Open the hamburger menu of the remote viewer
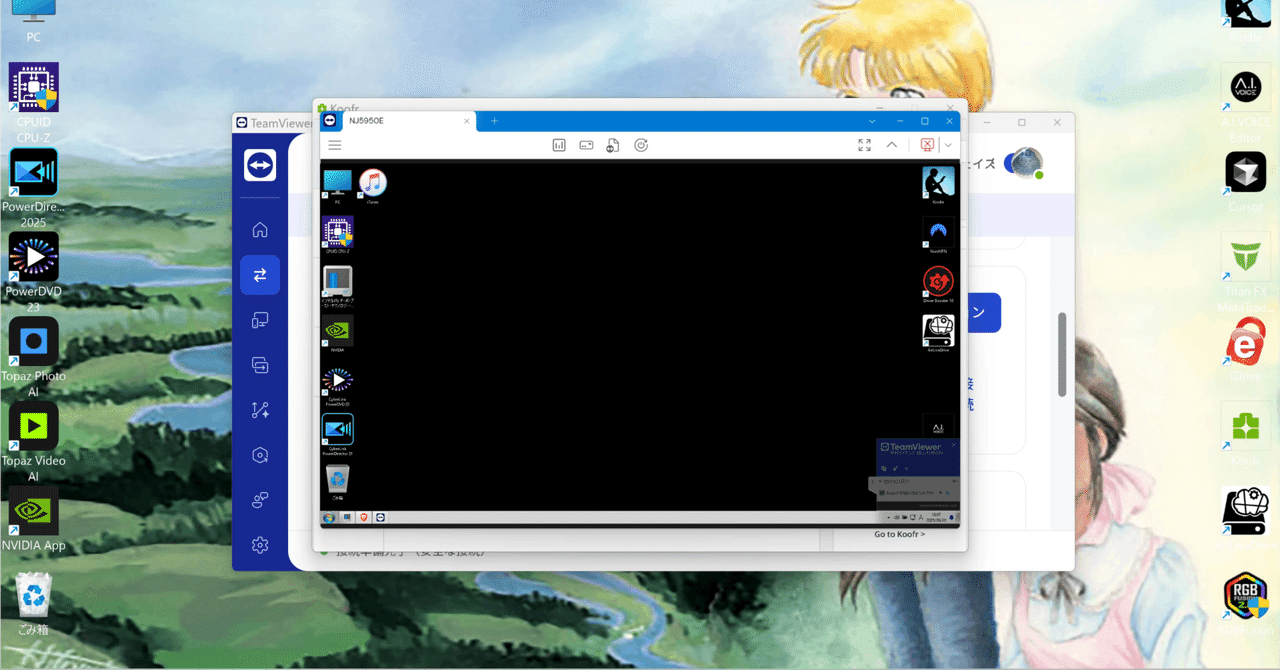Screen dimensions: 1280x670 pyautogui.click(x=334, y=145)
